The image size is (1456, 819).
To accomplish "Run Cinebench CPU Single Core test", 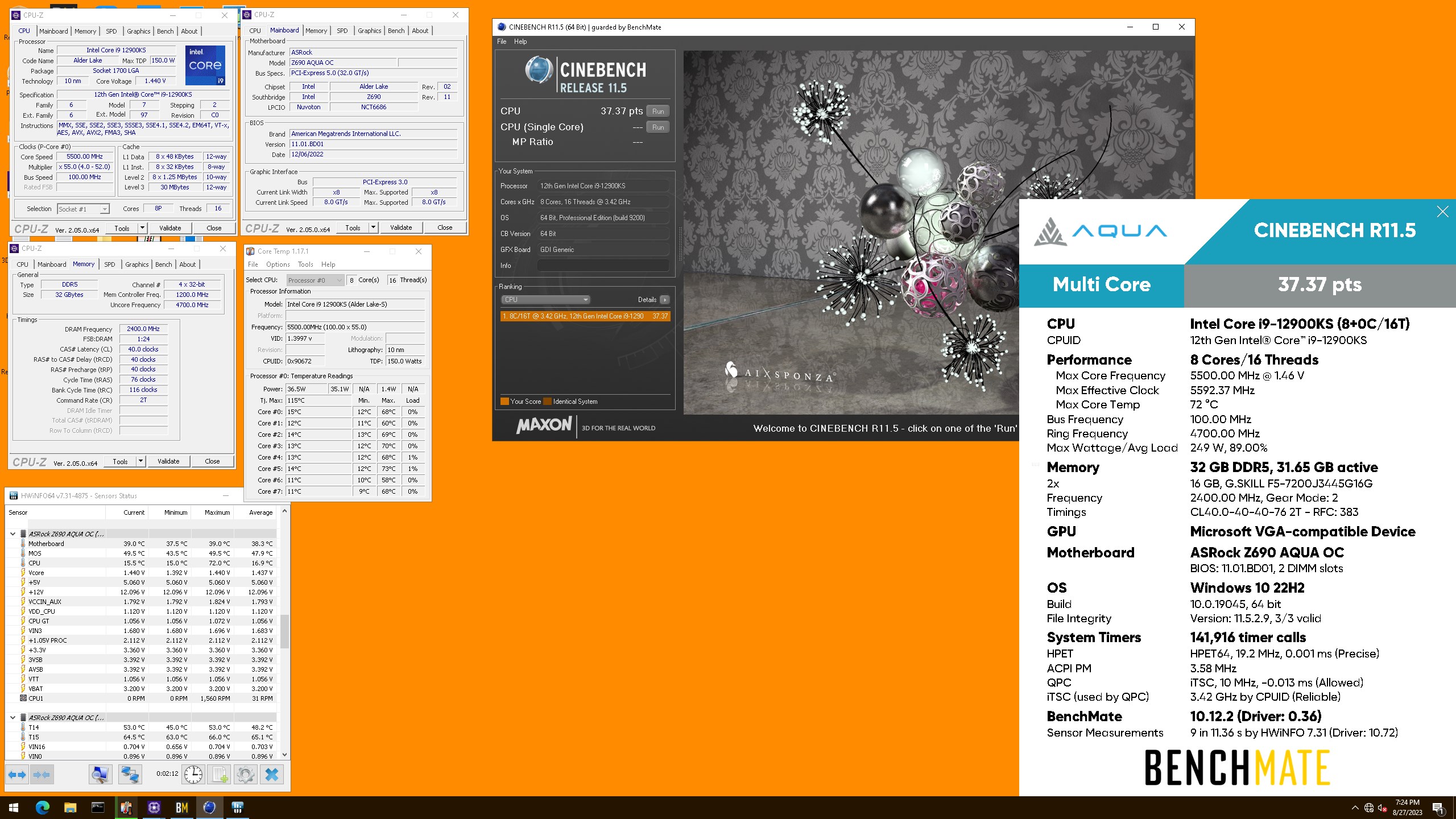I will pos(658,127).
